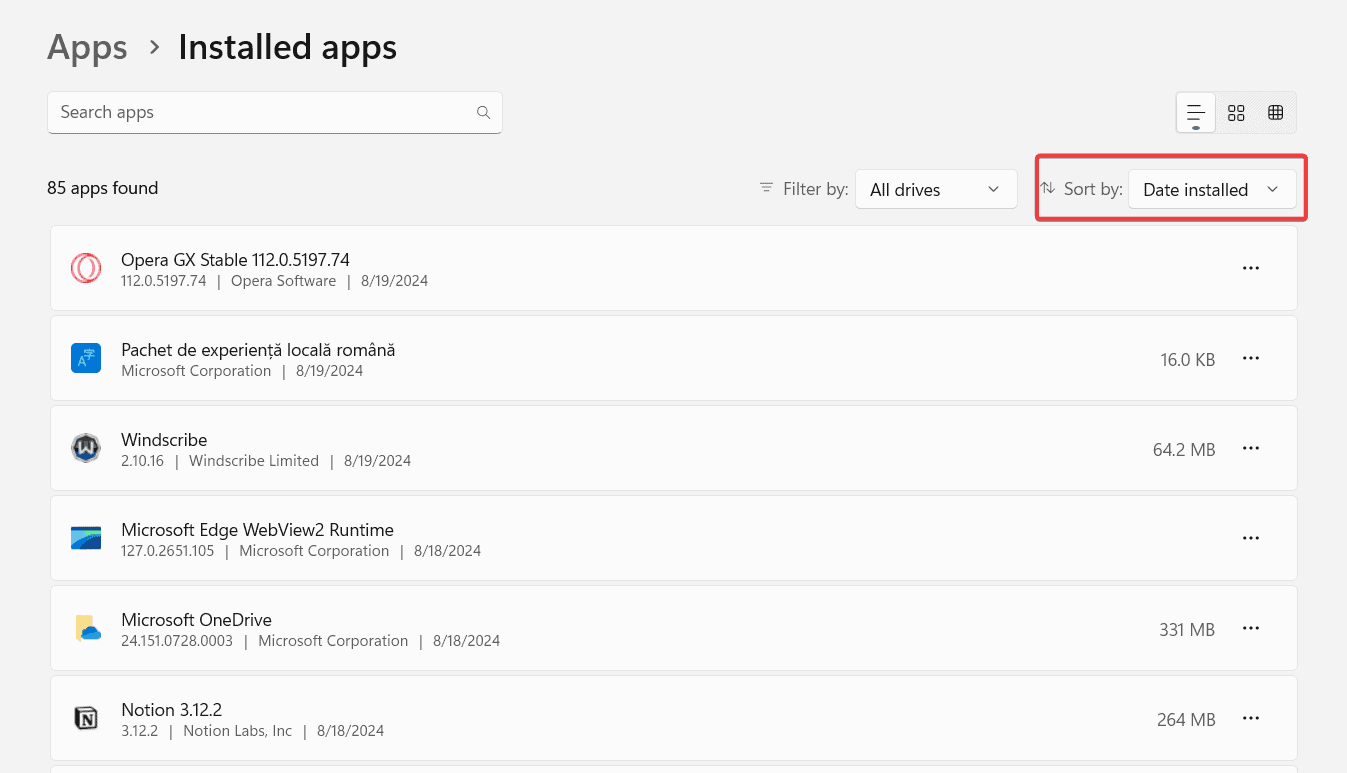Open the three-dot menu for Microsoft OneDrive
1347x773 pixels.
tap(1250, 628)
